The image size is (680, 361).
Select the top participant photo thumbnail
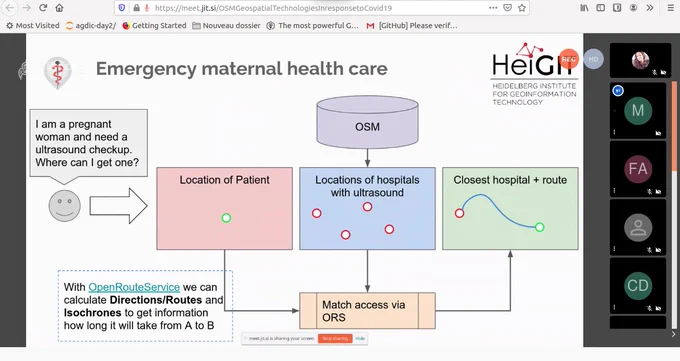point(640,60)
